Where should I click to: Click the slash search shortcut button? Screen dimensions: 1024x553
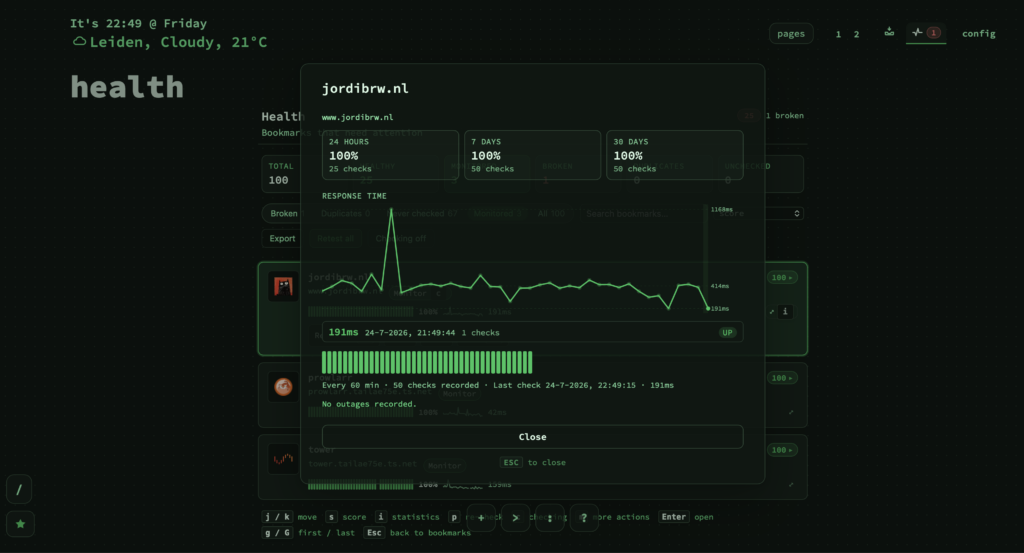pos(19,489)
